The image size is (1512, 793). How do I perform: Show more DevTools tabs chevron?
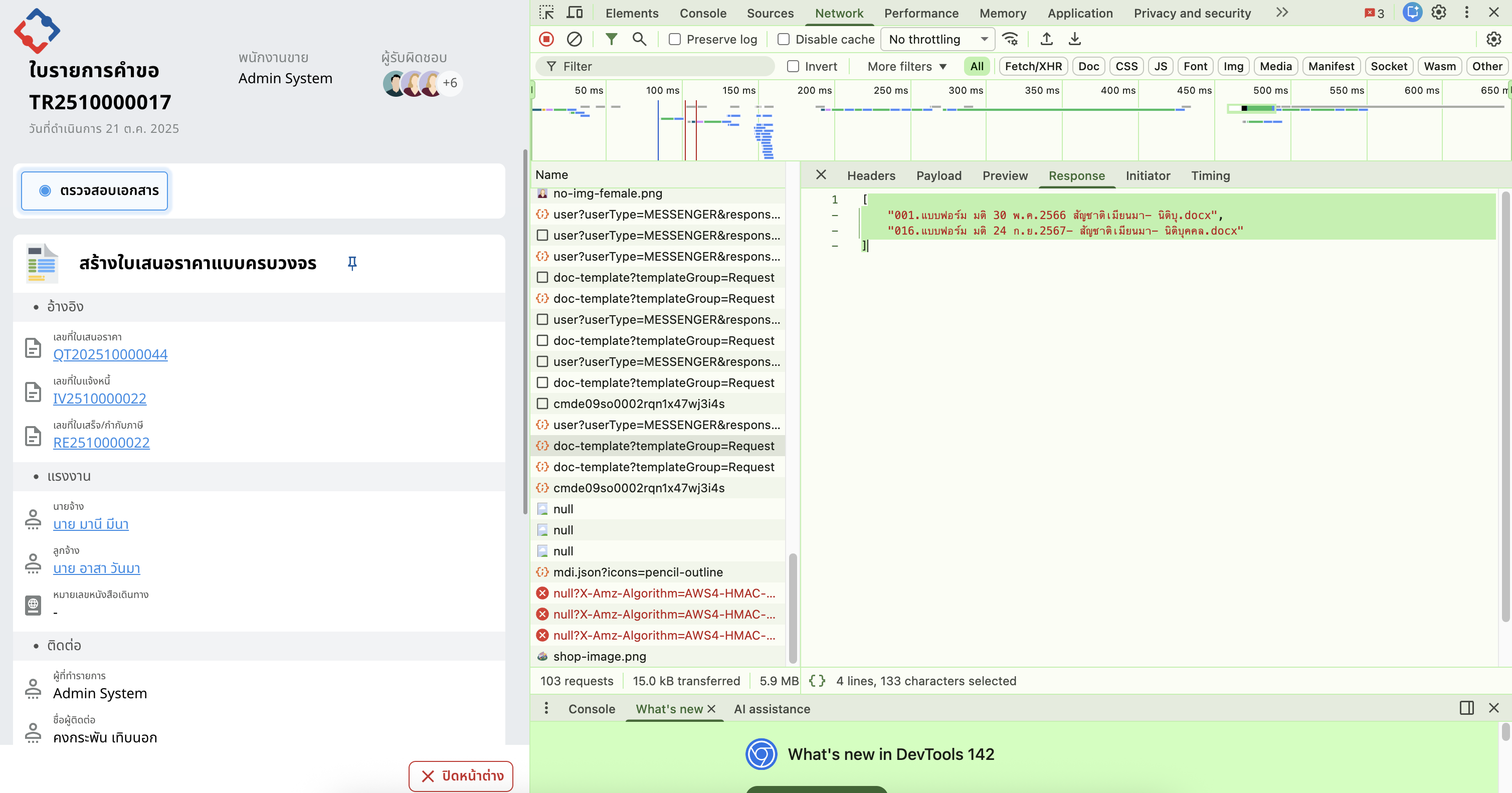pos(1282,13)
